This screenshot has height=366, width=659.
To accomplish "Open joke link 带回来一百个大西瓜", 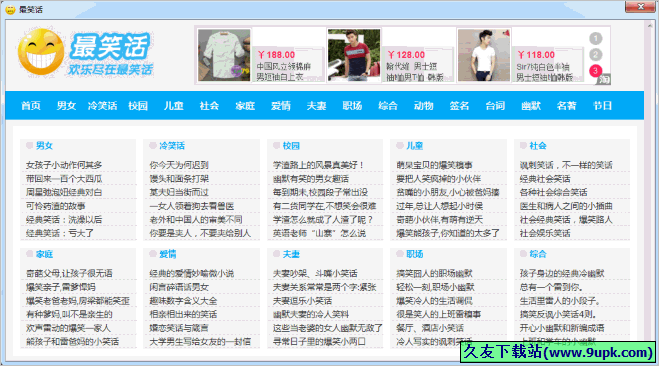I will (64, 179).
